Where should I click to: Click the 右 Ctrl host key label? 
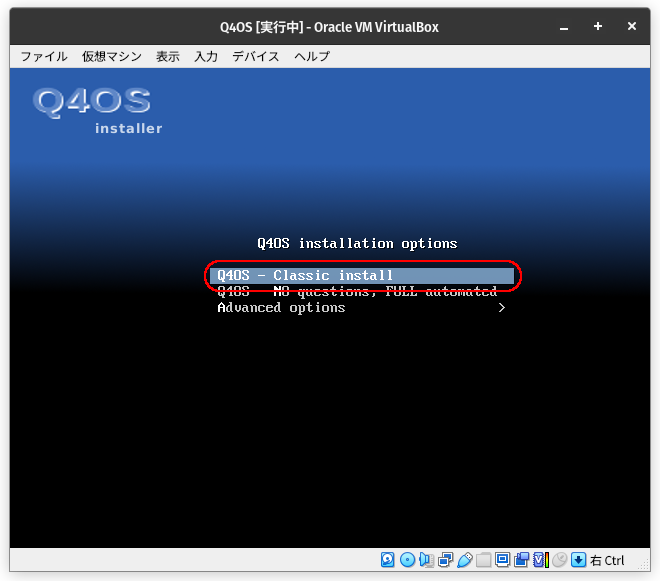click(x=607, y=560)
